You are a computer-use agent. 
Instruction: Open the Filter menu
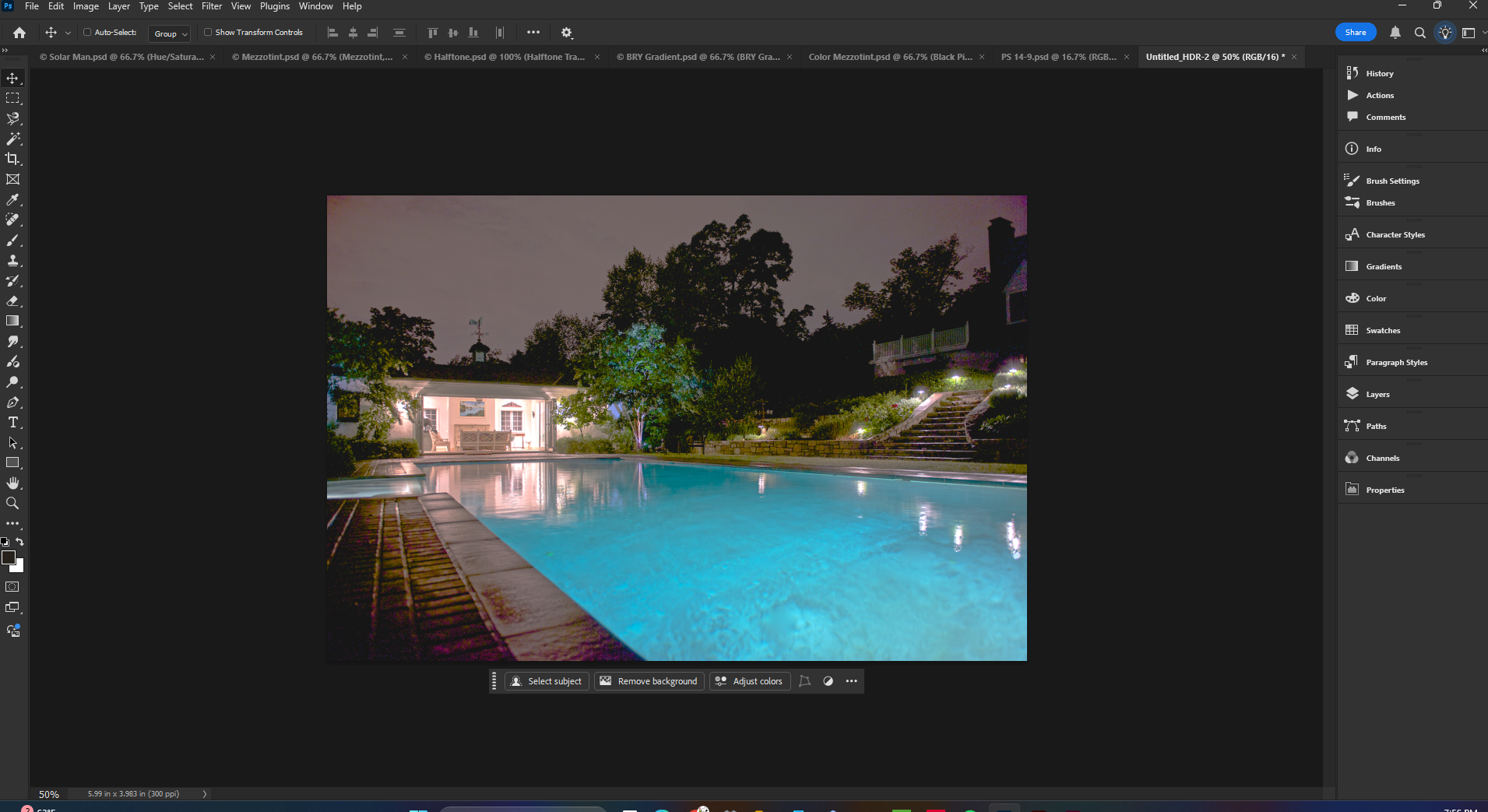tap(211, 6)
